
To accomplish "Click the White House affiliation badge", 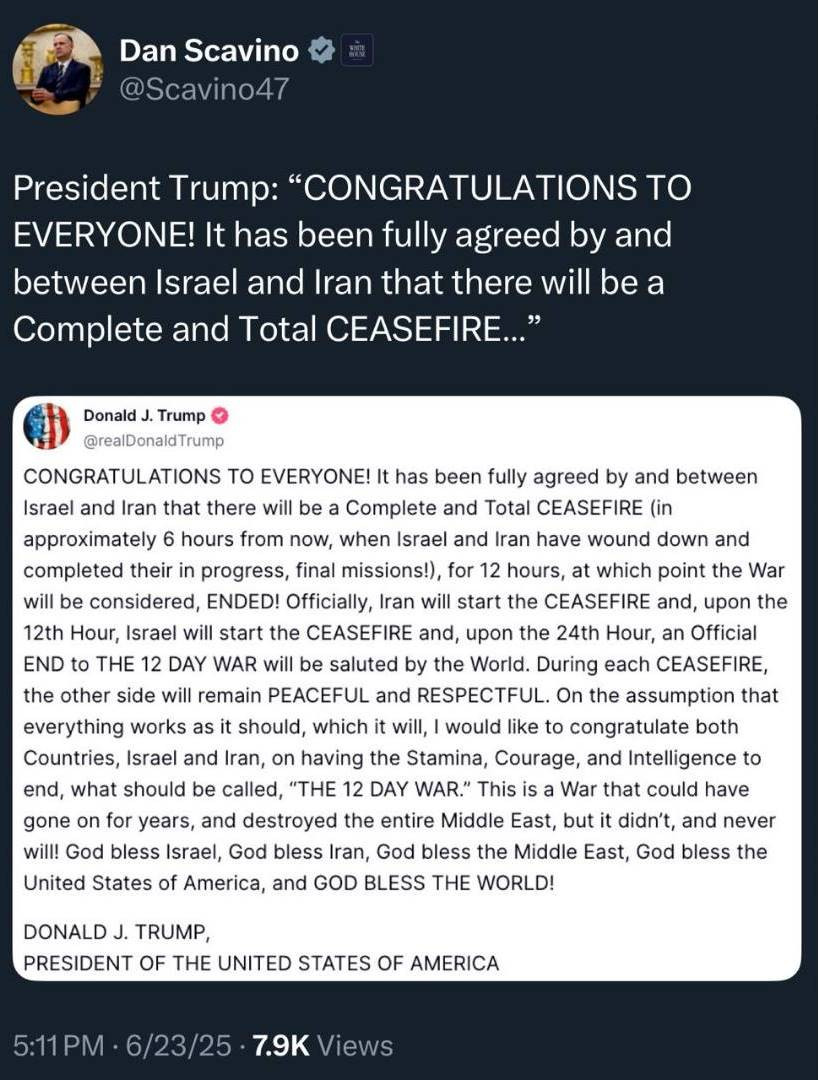I will pos(357,51).
